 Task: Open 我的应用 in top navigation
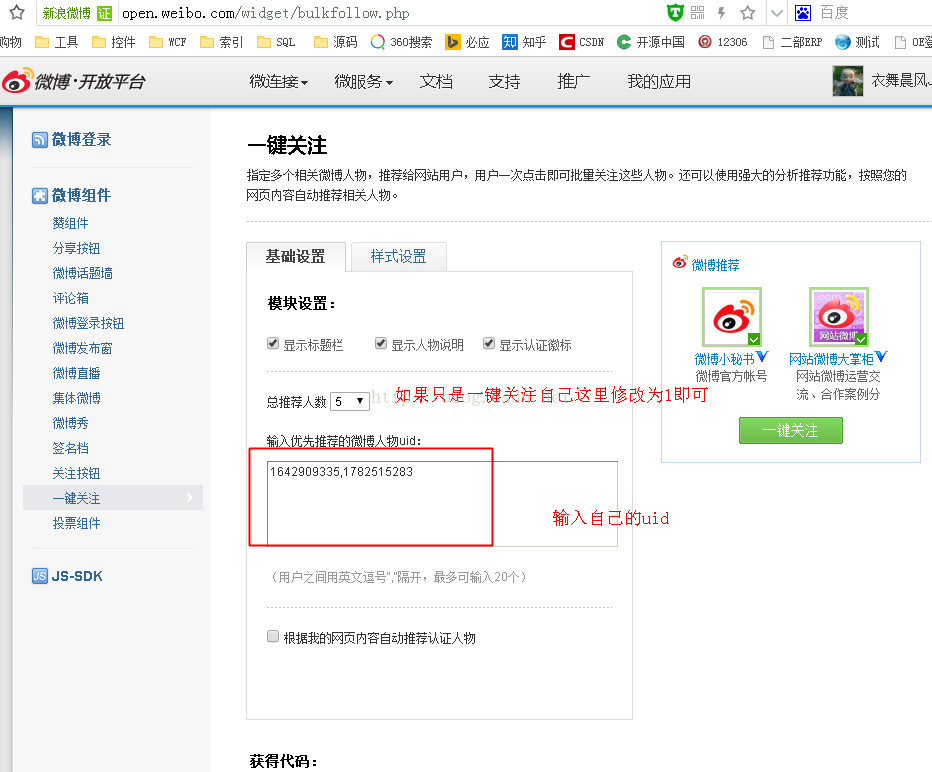pos(659,81)
